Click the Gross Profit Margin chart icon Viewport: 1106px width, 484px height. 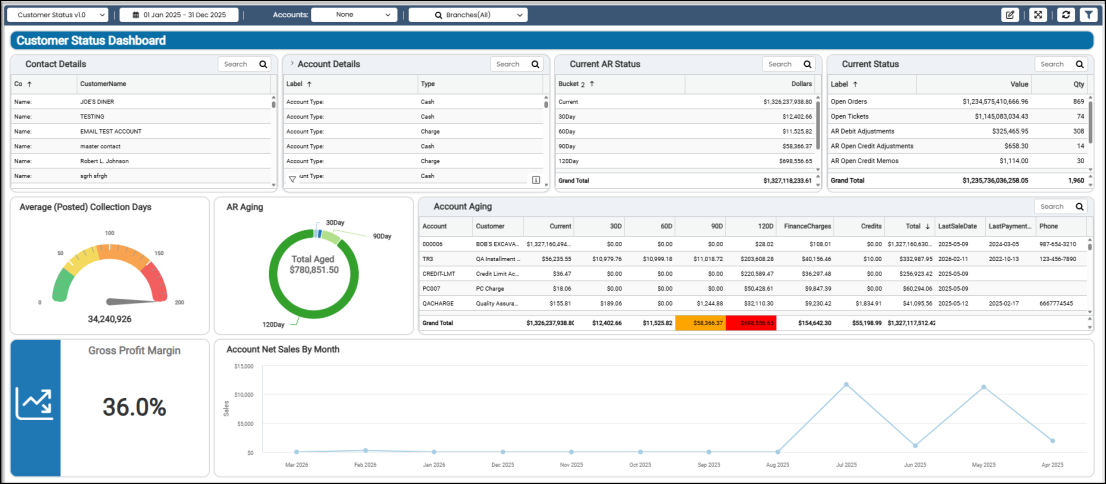click(35, 406)
